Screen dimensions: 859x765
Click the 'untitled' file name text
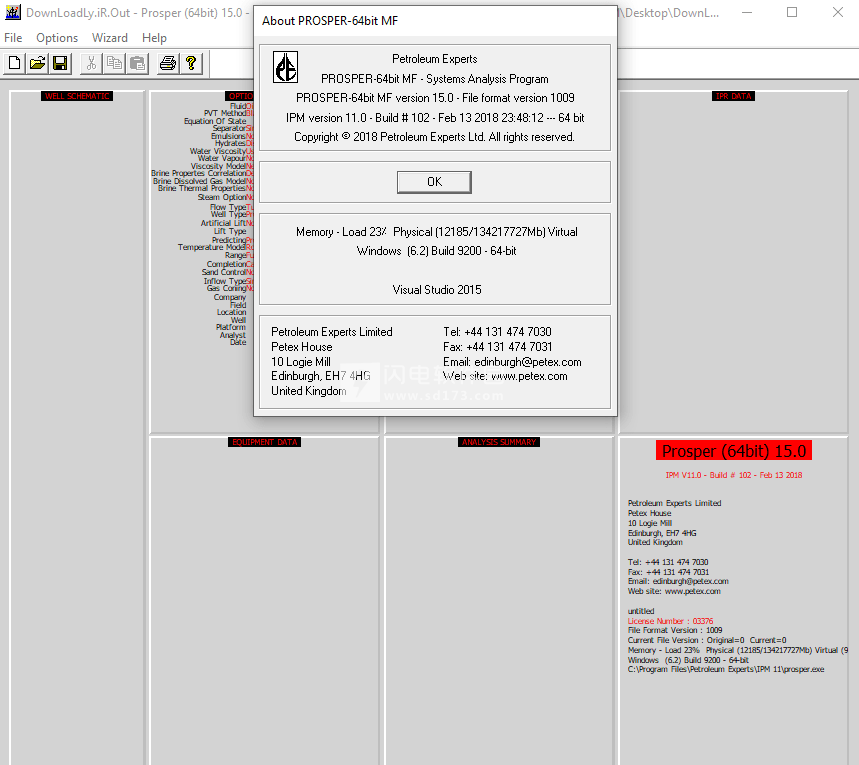coord(641,611)
